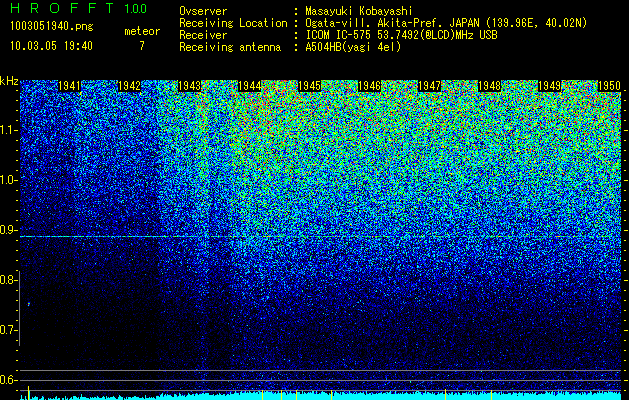Click the 1946 time marker
Screen dimensions: 629x400
click(x=369, y=86)
